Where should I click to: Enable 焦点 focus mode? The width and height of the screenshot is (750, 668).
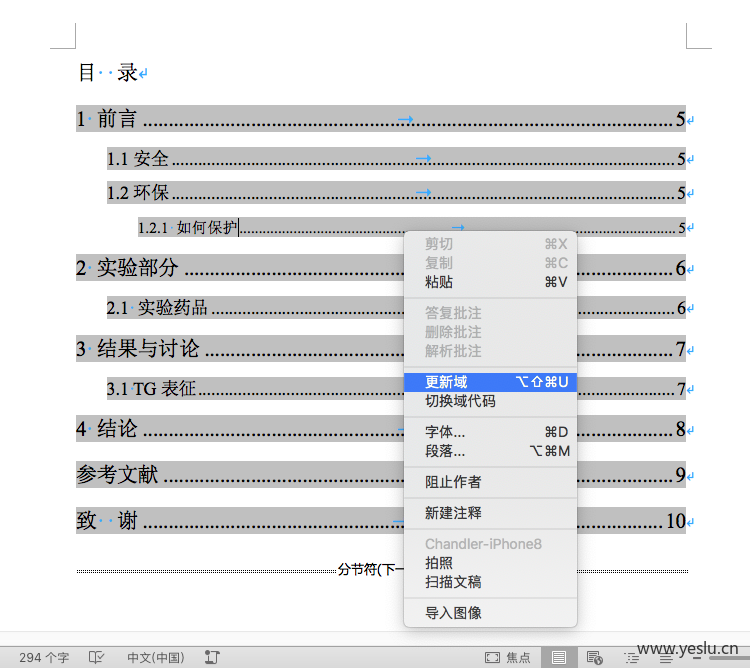508,658
